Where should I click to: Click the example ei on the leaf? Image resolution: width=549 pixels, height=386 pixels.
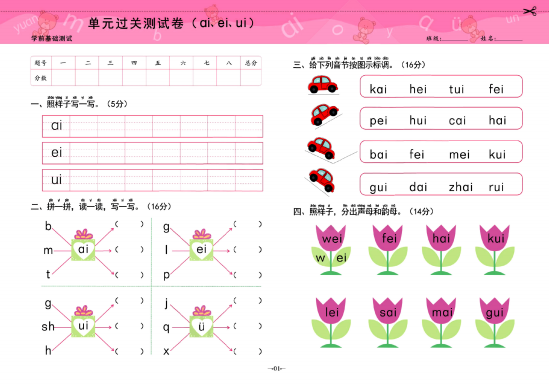coord(341,258)
